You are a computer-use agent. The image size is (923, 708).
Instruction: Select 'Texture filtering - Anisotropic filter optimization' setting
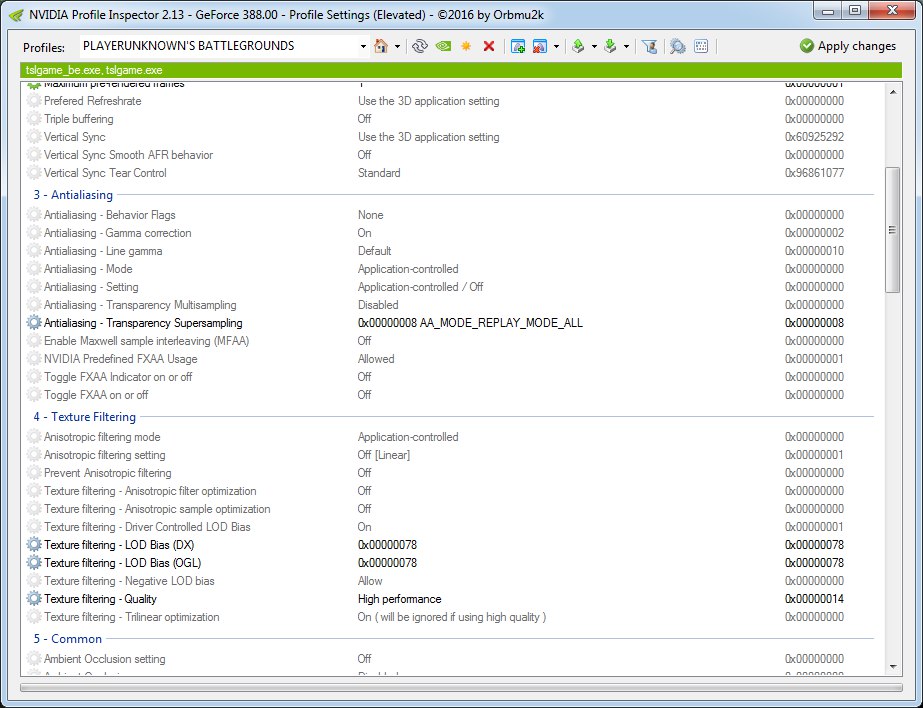pyautogui.click(x=150, y=491)
